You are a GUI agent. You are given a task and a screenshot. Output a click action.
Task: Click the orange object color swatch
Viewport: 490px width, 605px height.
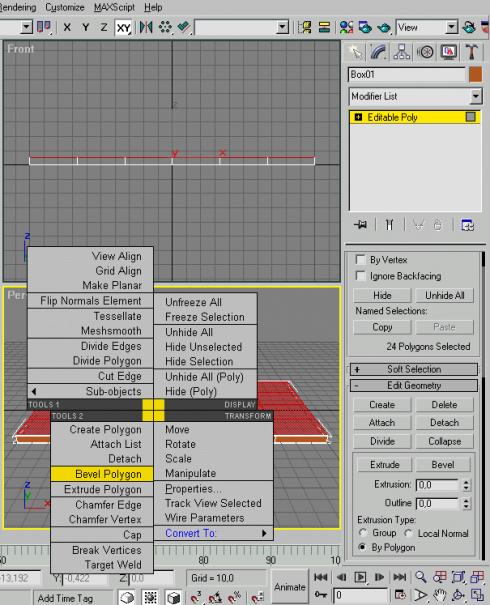pyautogui.click(x=475, y=74)
